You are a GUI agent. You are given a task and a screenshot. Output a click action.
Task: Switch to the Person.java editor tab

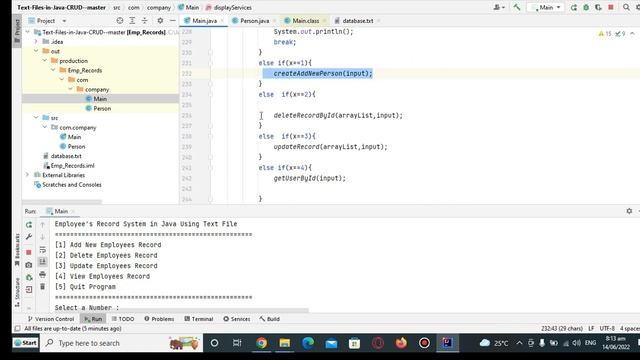253,20
